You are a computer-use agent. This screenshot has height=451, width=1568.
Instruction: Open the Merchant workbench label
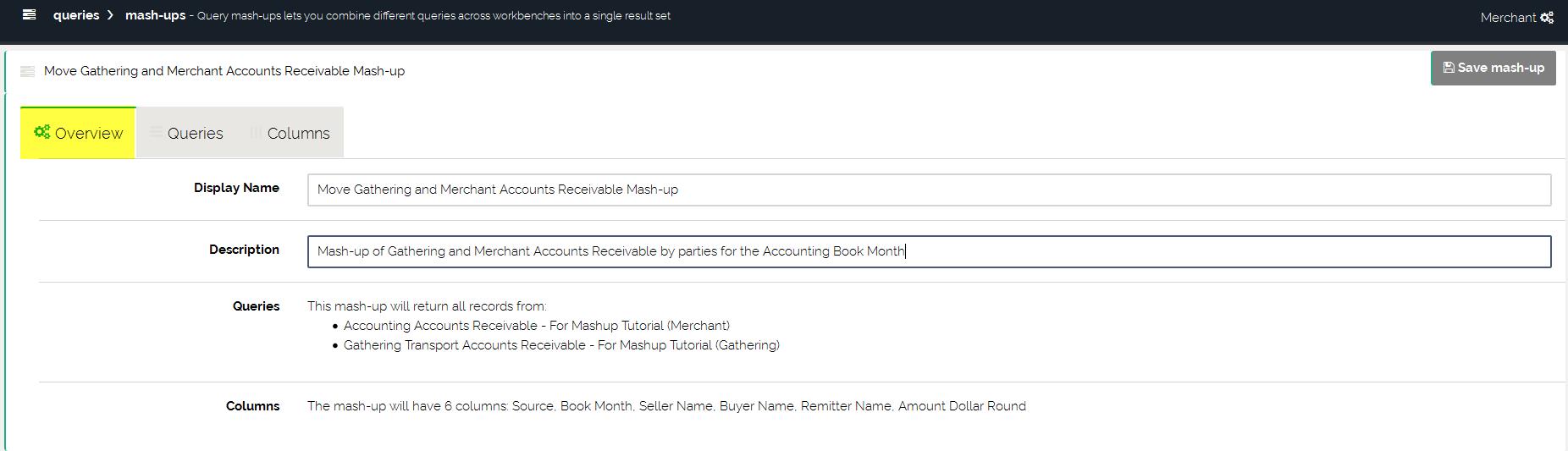[x=1507, y=18]
